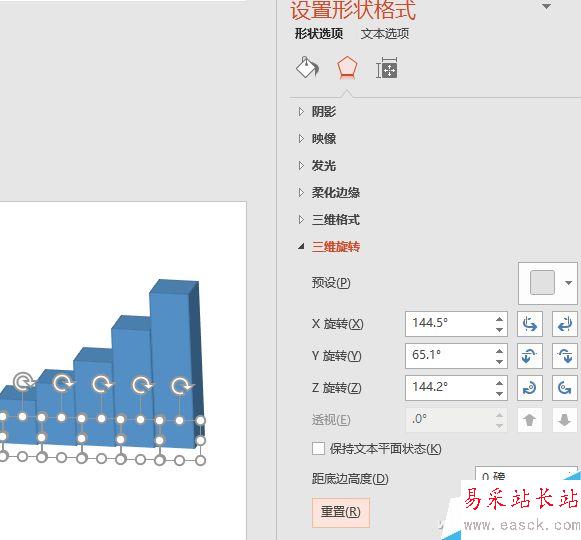Image resolution: width=581 pixels, height=540 pixels.
Task: Click the perspective narrow up-arrow button
Action: [x=529, y=420]
